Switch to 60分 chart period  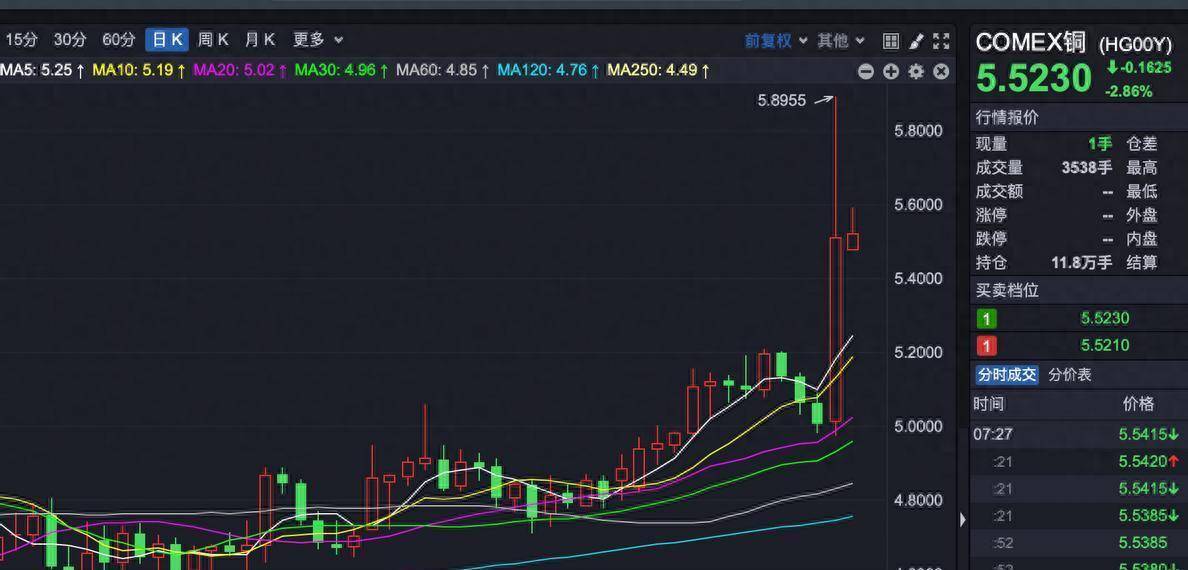118,39
